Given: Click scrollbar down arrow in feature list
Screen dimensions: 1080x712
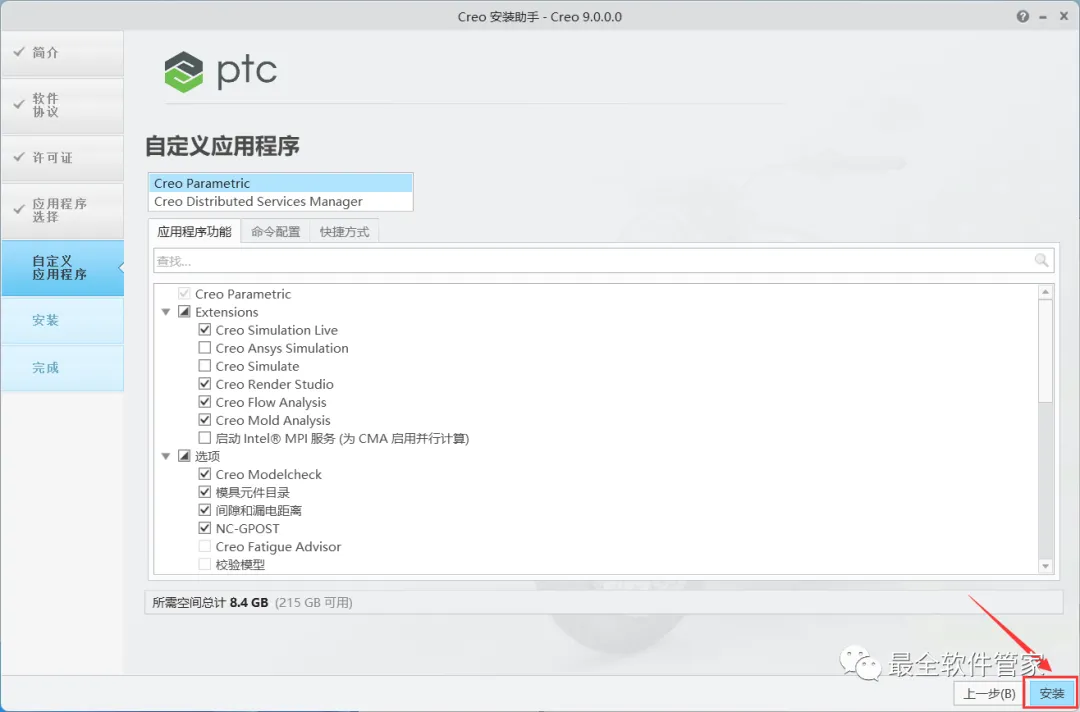Looking at the screenshot, I should pos(1046,566).
